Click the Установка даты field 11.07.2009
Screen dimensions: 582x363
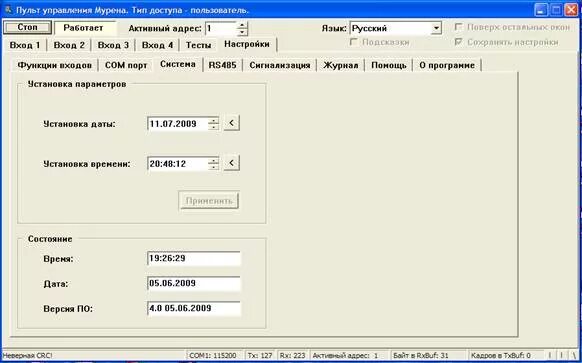pyautogui.click(x=177, y=124)
